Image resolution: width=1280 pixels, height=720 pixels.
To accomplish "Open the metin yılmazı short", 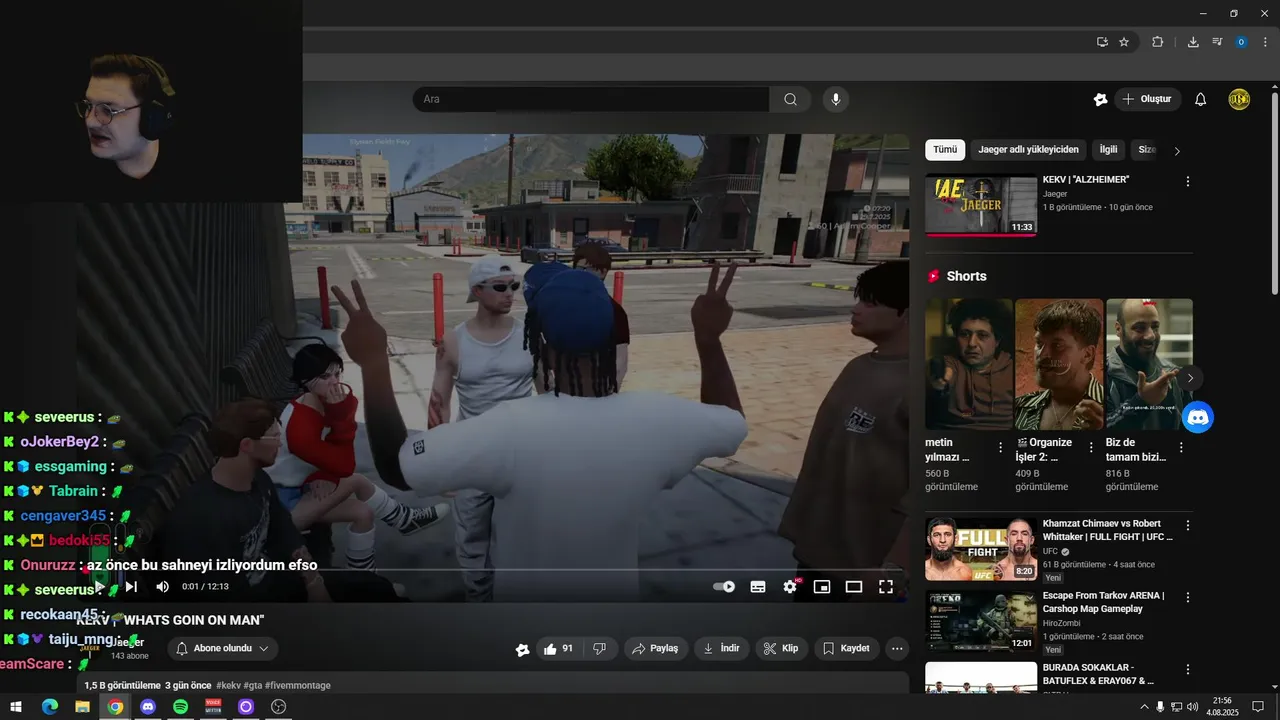I will (969, 365).
